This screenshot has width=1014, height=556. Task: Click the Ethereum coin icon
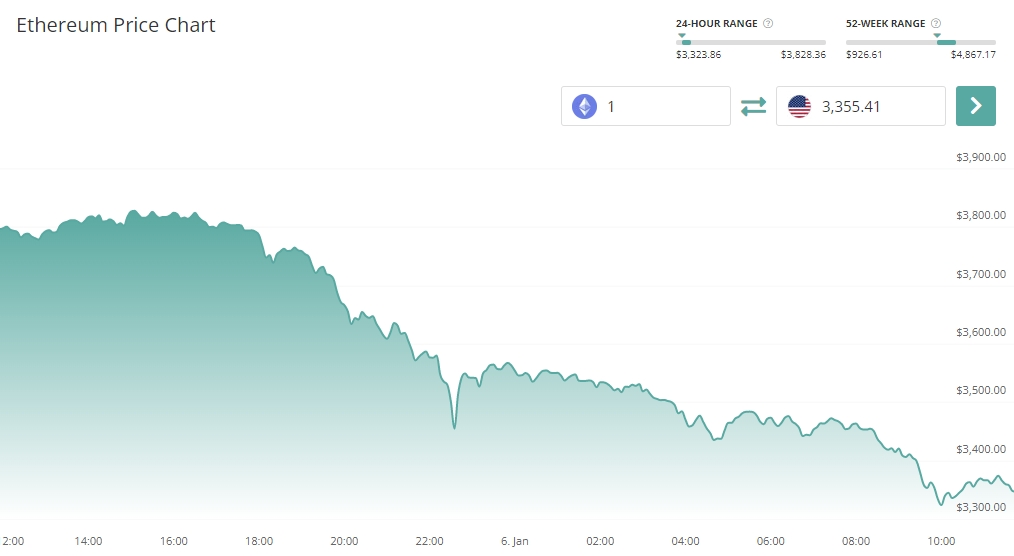pyautogui.click(x=584, y=106)
